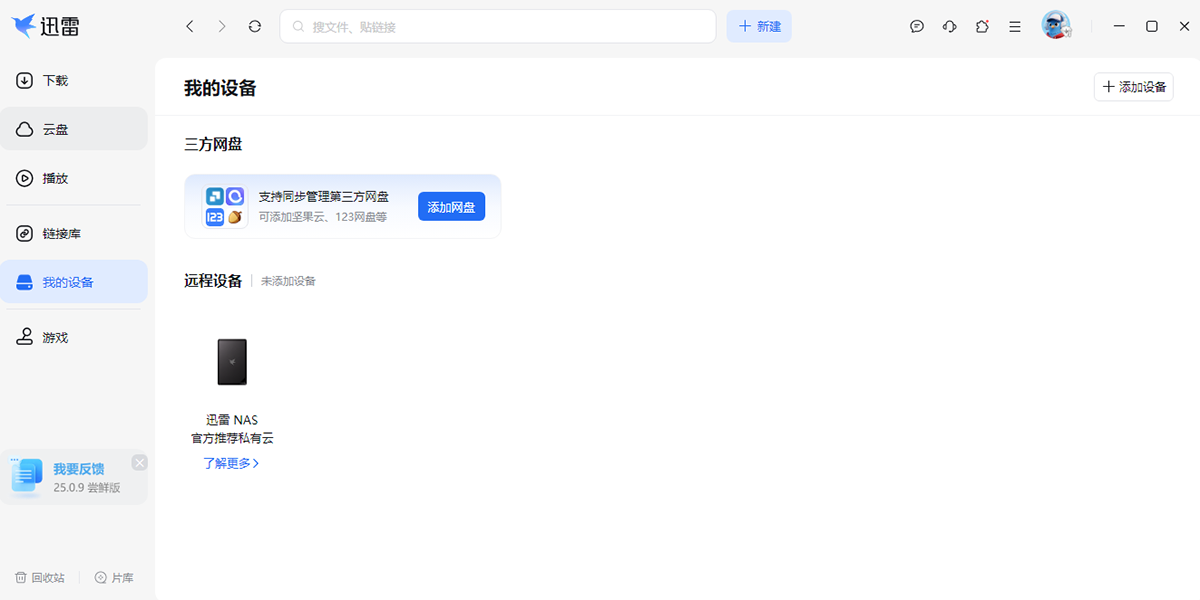Select 我的设备 in the sidebar
The width and height of the screenshot is (1200, 600).
click(74, 282)
